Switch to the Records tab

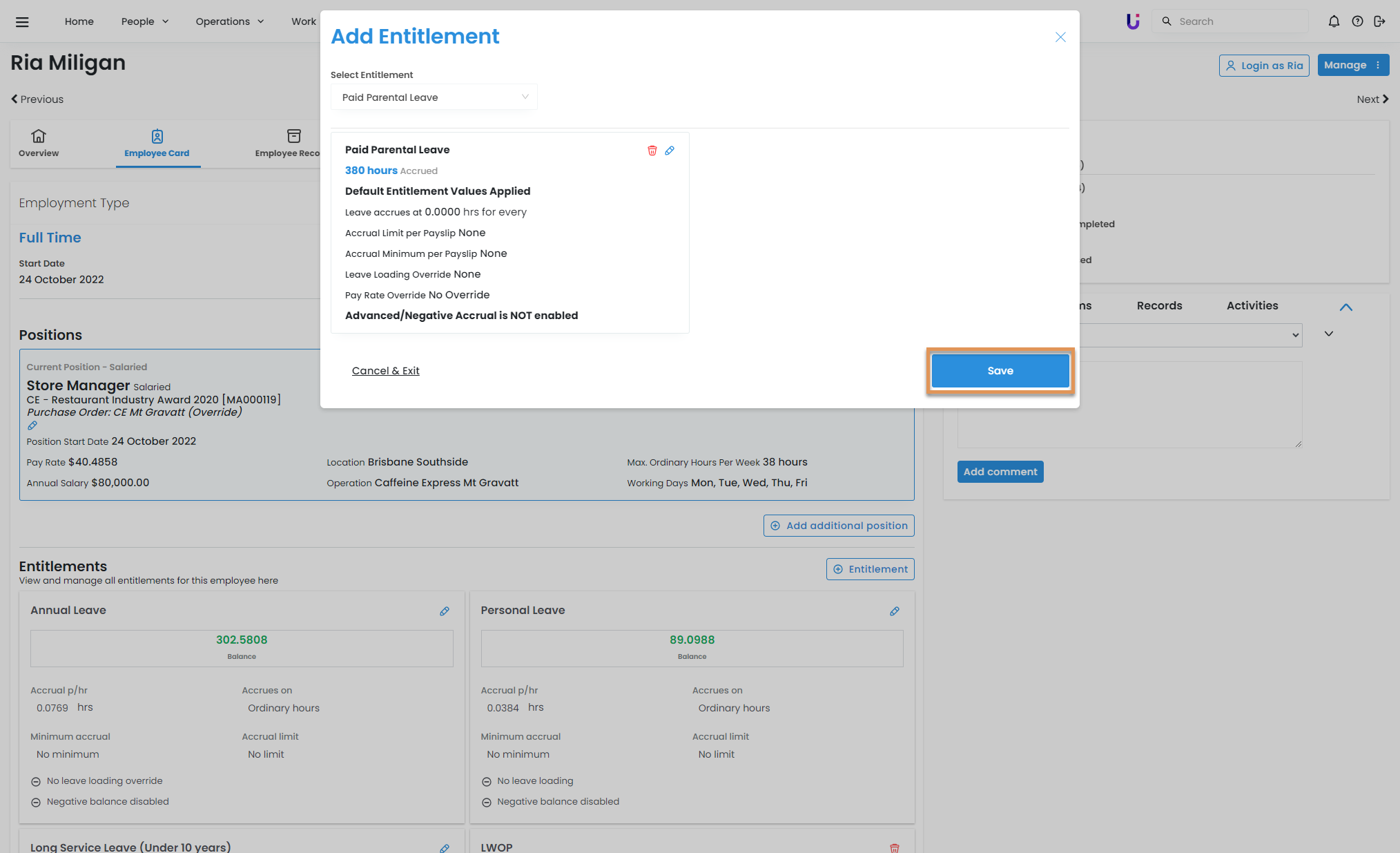[1159, 305]
